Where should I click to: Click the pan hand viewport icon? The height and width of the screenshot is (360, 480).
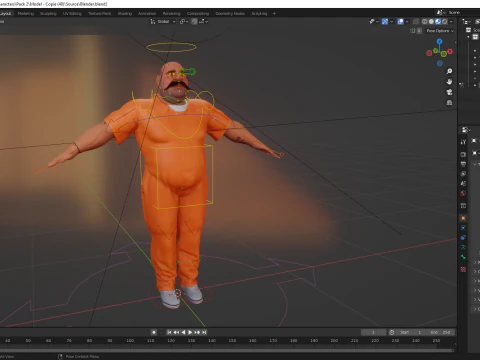[x=449, y=82]
